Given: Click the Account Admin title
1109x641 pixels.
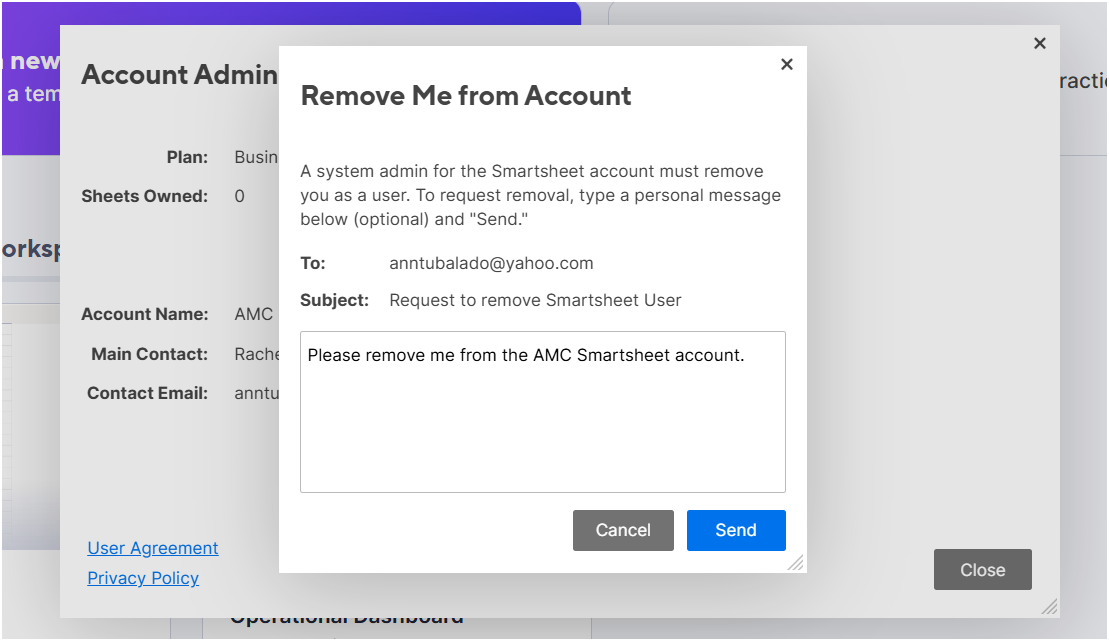Looking at the screenshot, I should coord(179,74).
